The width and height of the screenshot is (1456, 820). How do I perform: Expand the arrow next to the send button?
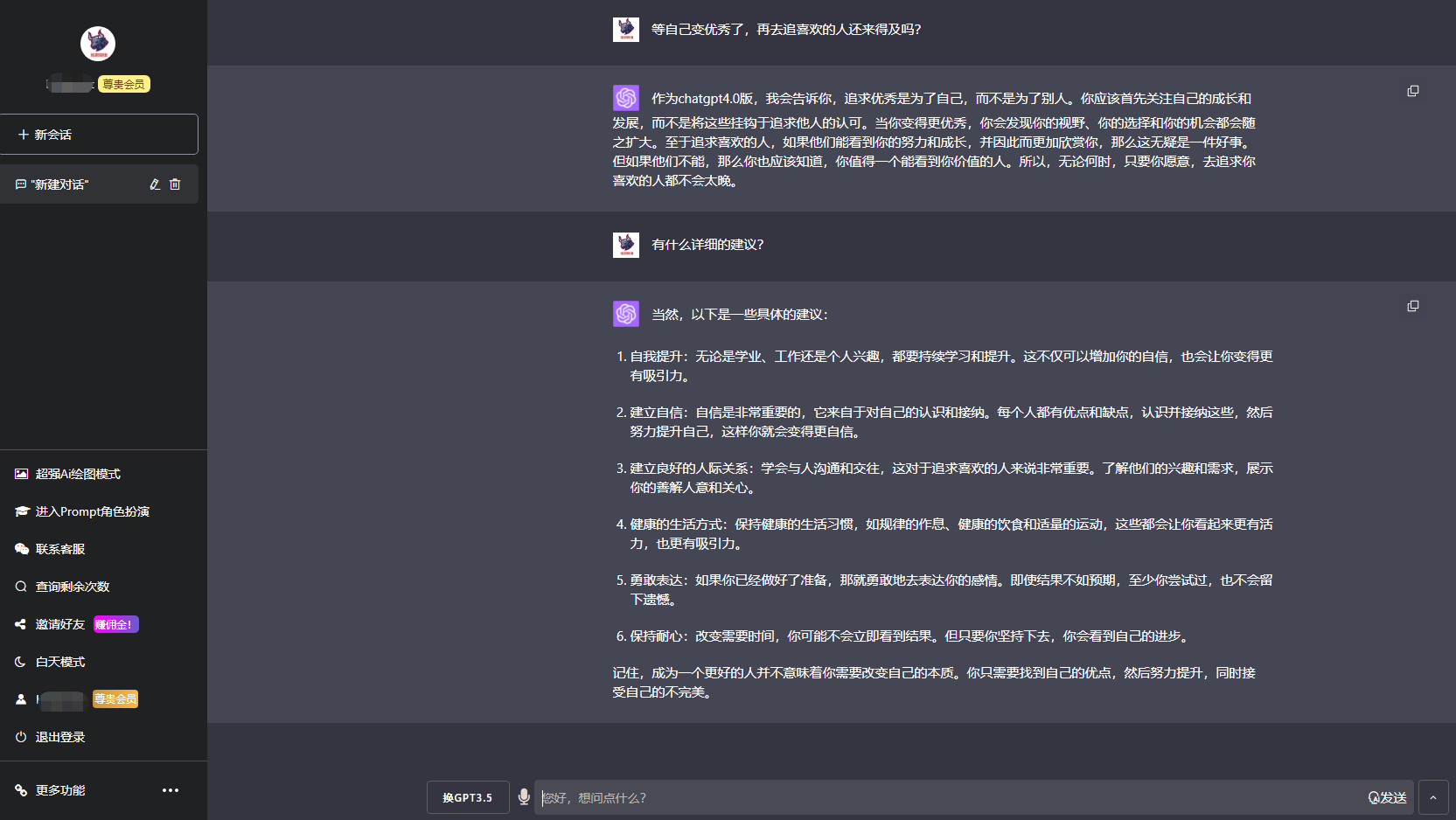pos(1433,797)
